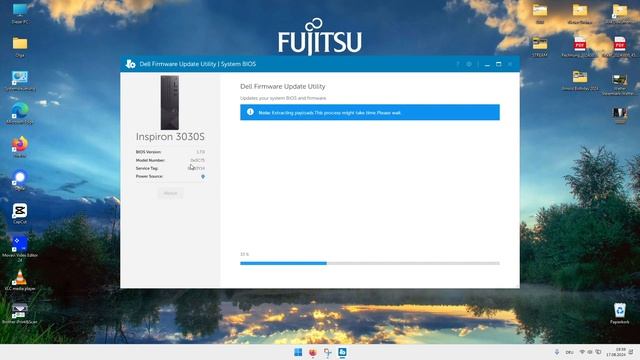Image resolution: width=640 pixels, height=360 pixels.
Task: Click the 'Dell Firmware Update Utility' heading
Action: (x=282, y=87)
